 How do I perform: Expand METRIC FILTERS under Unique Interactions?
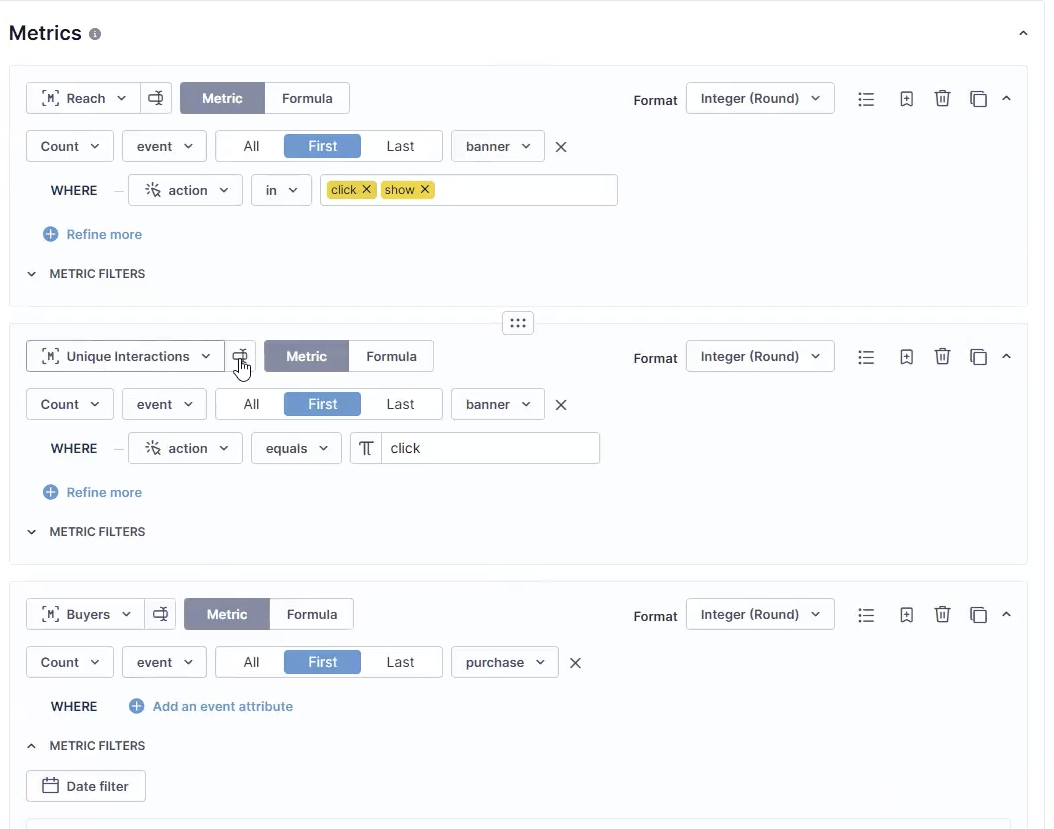(x=86, y=532)
